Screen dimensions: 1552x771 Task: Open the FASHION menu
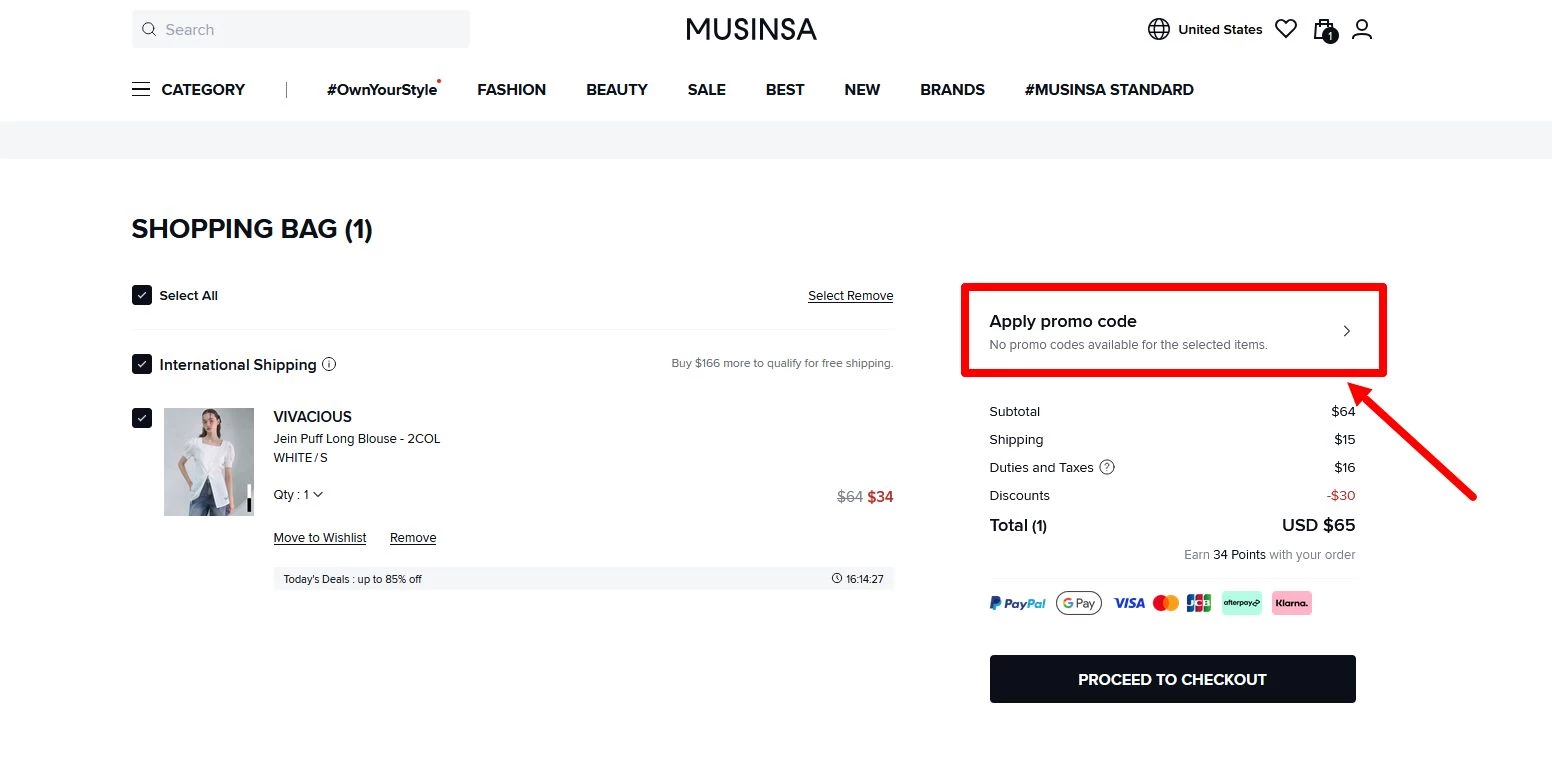pyautogui.click(x=511, y=89)
